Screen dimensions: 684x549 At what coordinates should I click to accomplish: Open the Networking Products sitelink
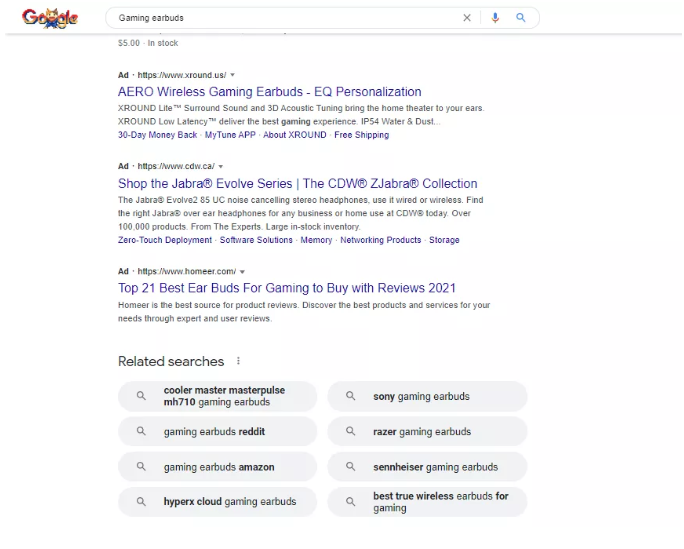point(380,240)
